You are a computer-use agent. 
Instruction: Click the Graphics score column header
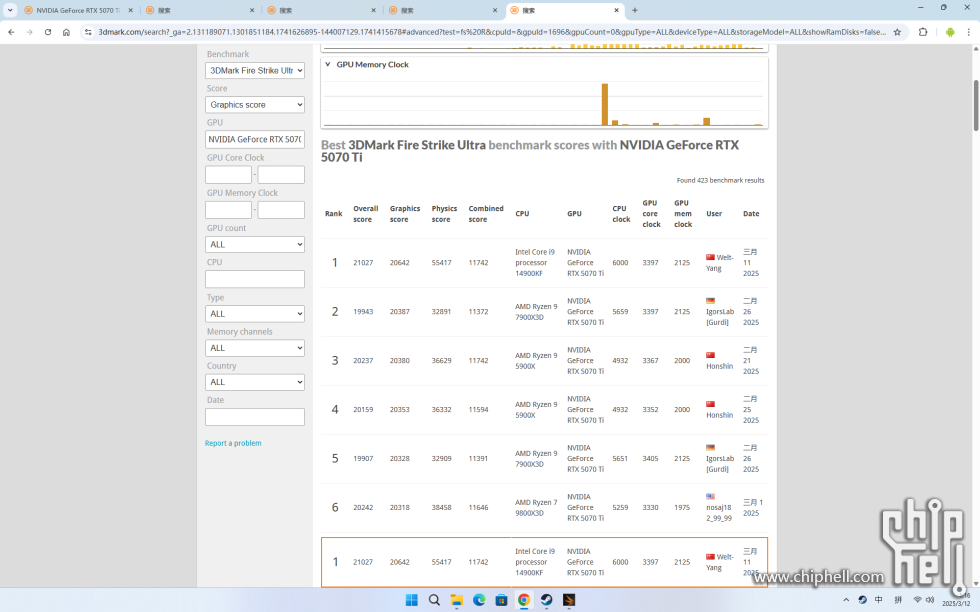(405, 214)
